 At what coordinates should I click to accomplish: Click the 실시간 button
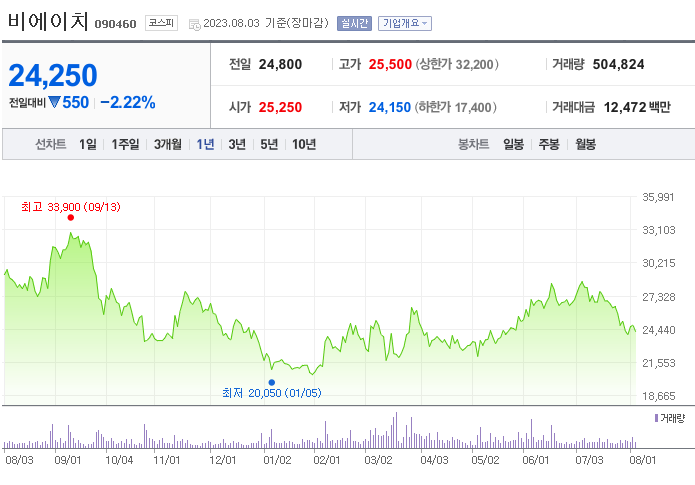[x=354, y=23]
